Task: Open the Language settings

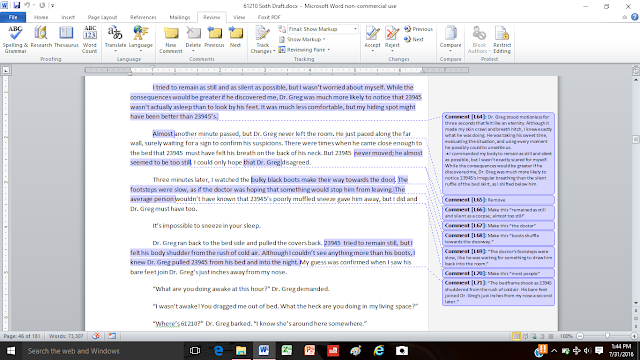Action: [140, 39]
